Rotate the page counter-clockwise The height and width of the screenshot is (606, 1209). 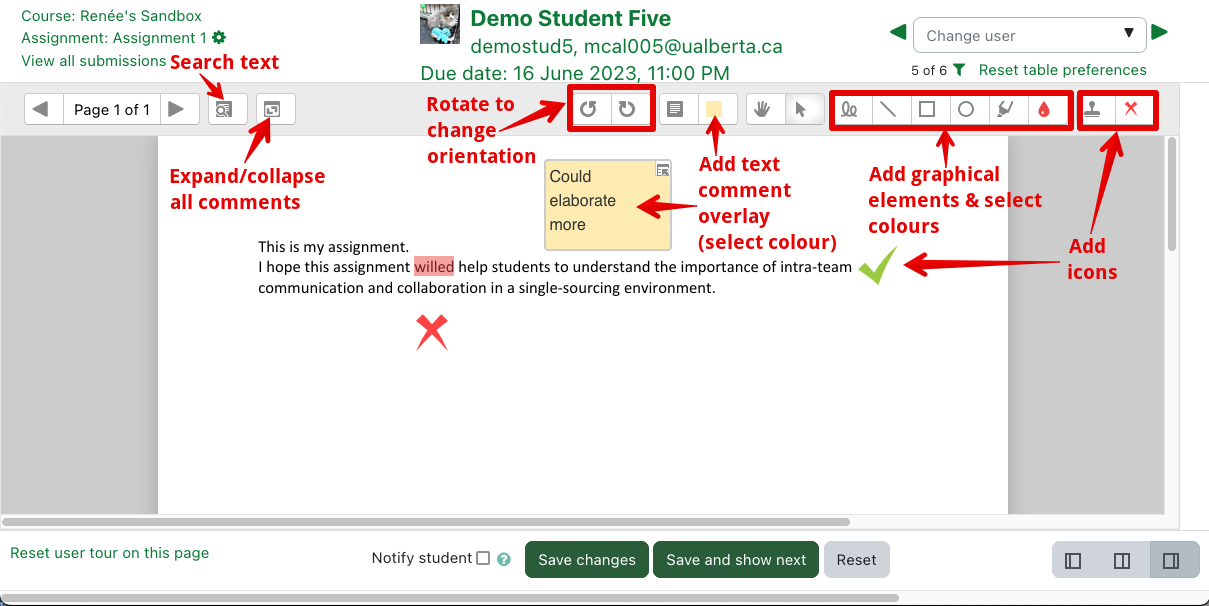pyautogui.click(x=589, y=109)
